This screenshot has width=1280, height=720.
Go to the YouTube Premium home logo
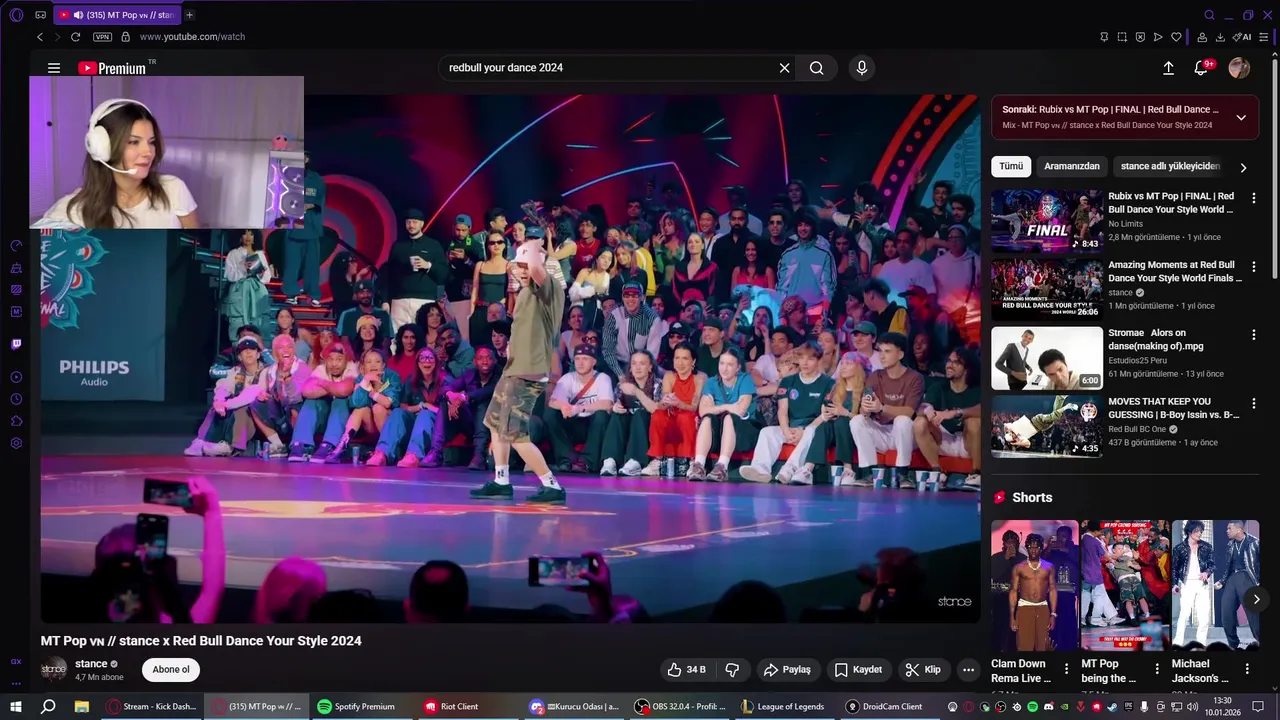113,68
